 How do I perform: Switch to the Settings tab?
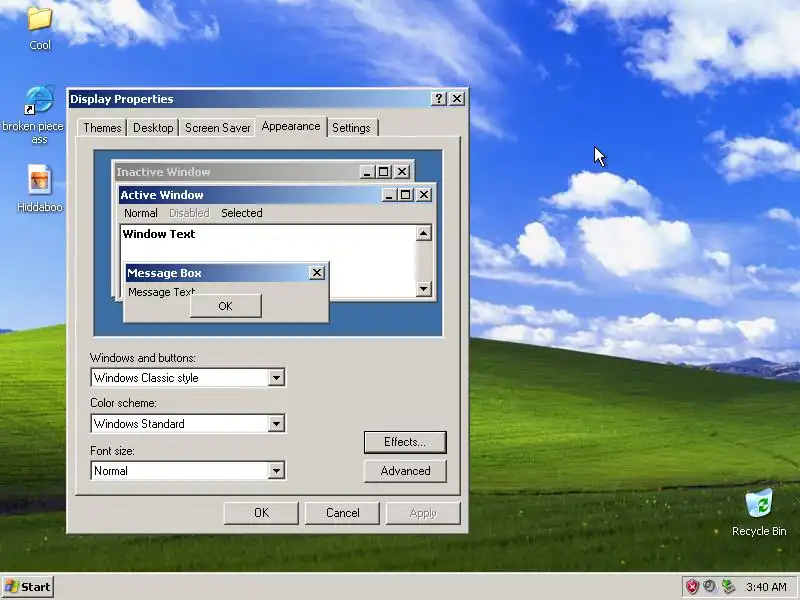coord(351,128)
